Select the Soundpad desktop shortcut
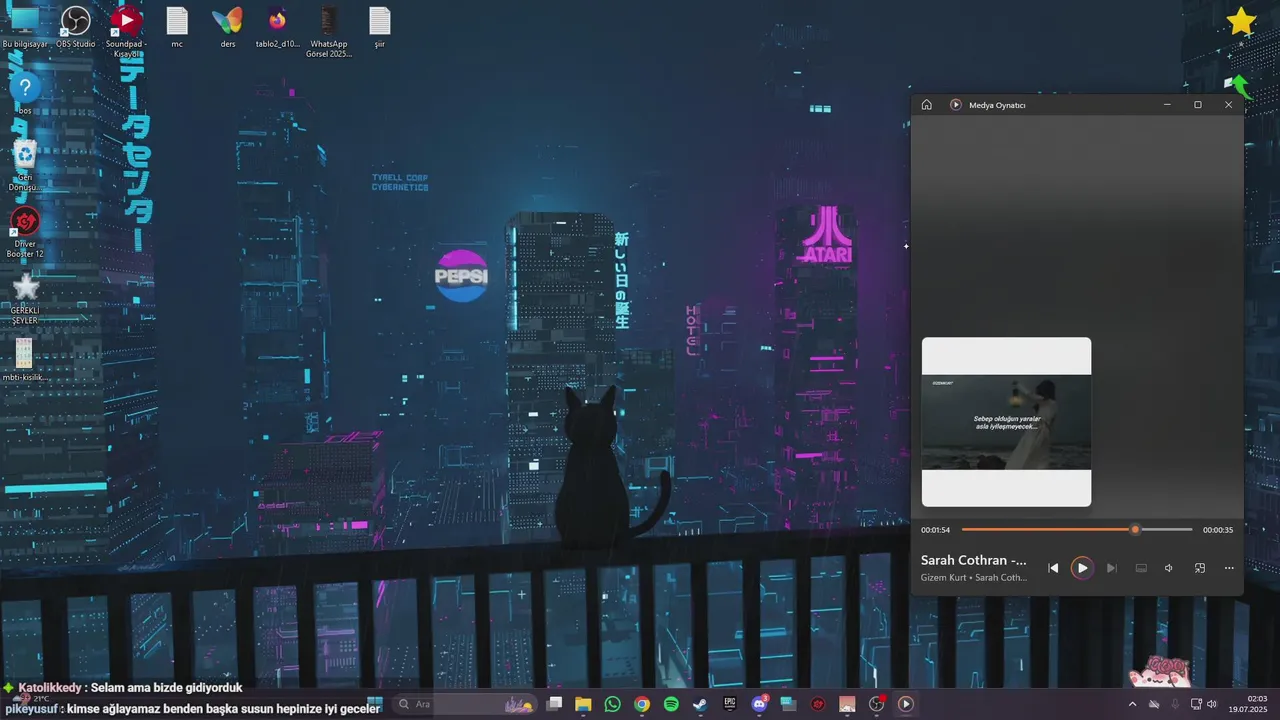The image size is (1280, 720). [126, 31]
